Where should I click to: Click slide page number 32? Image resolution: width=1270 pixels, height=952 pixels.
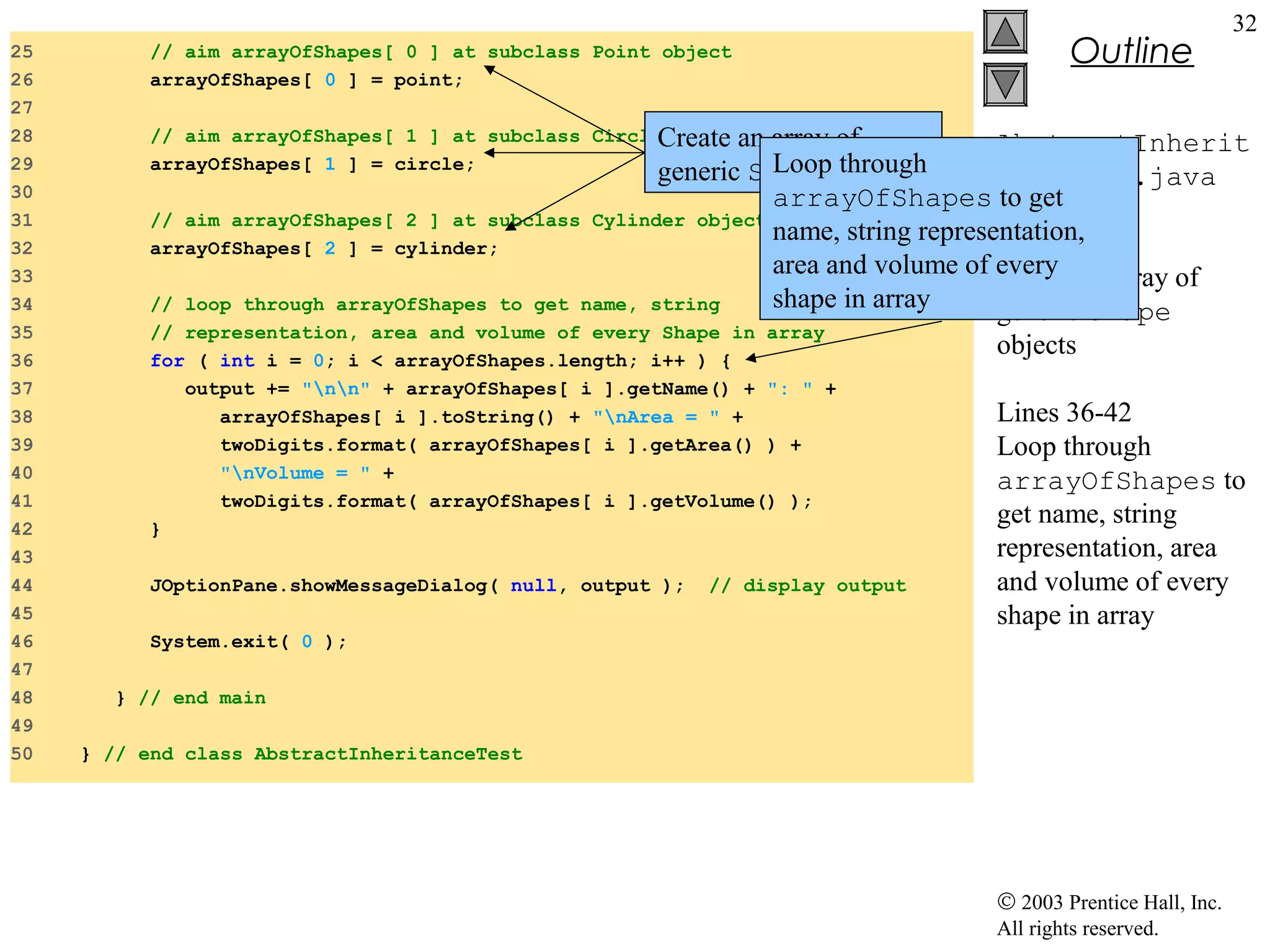1244,24
